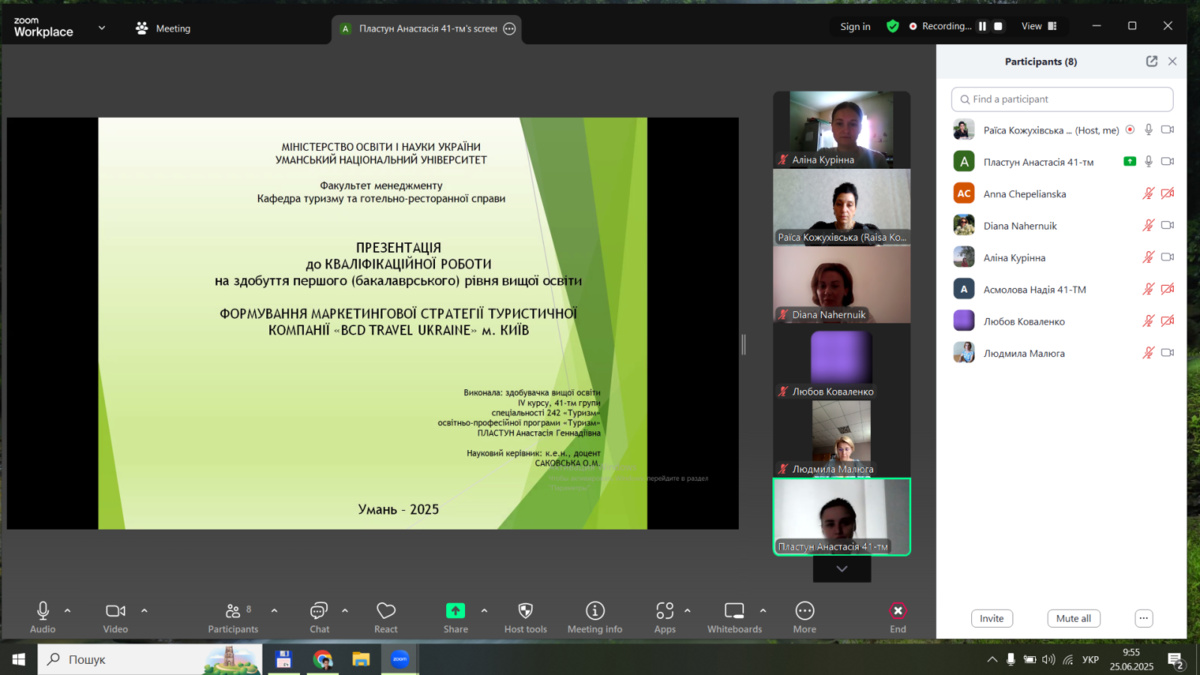The height and width of the screenshot is (675, 1200).
Task: Open the View layout menu
Action: pos(1038,27)
